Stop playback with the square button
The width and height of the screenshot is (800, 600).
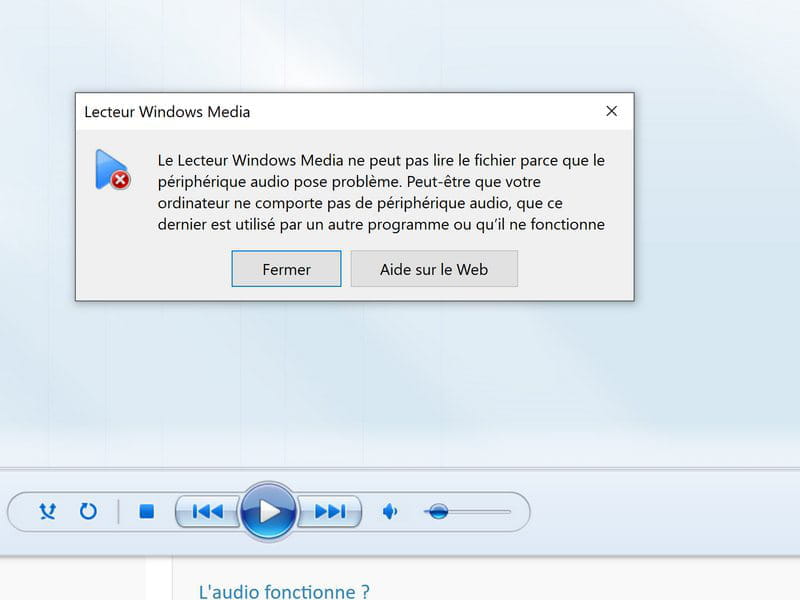coord(146,511)
